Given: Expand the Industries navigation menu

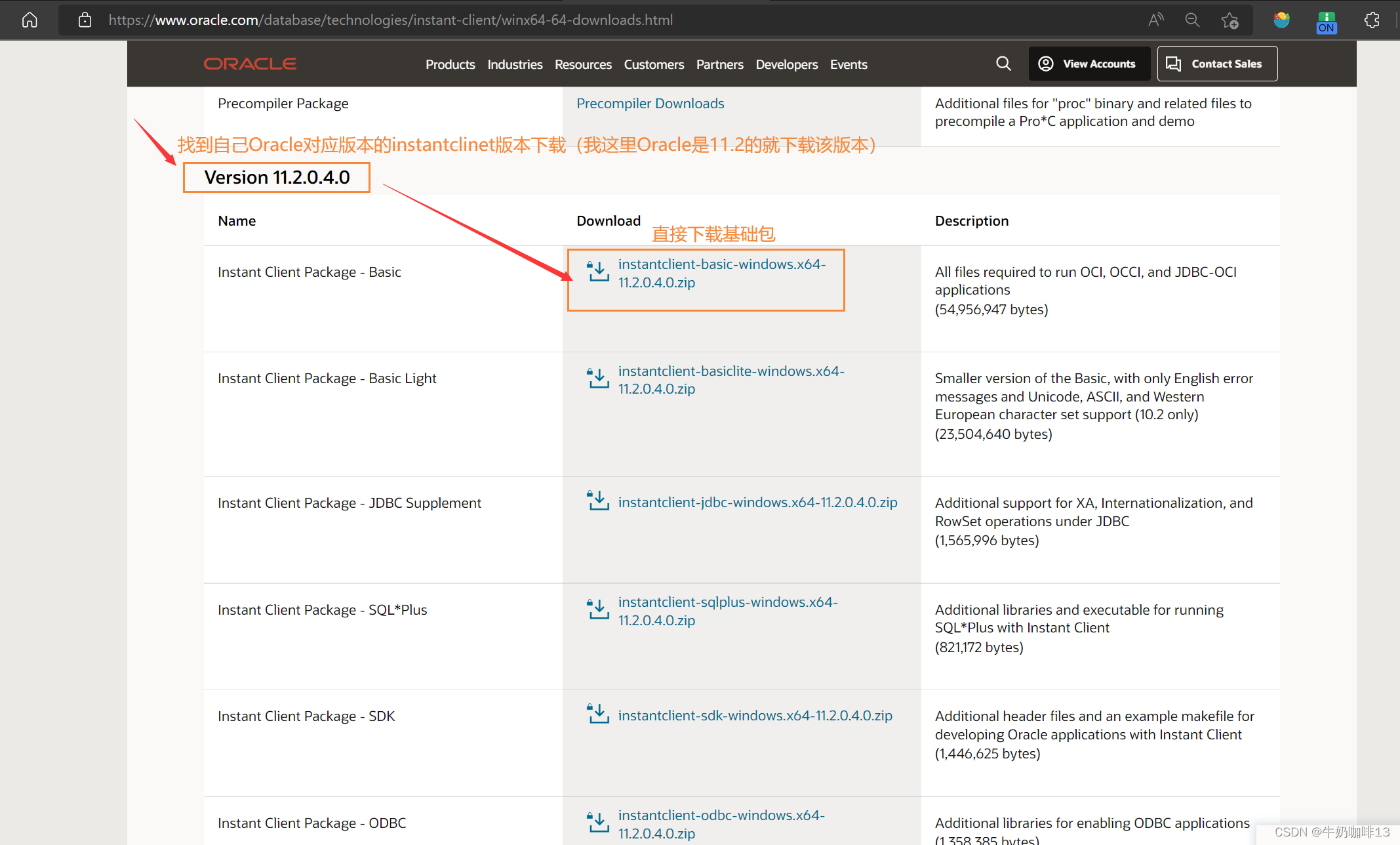Looking at the screenshot, I should click(x=515, y=64).
